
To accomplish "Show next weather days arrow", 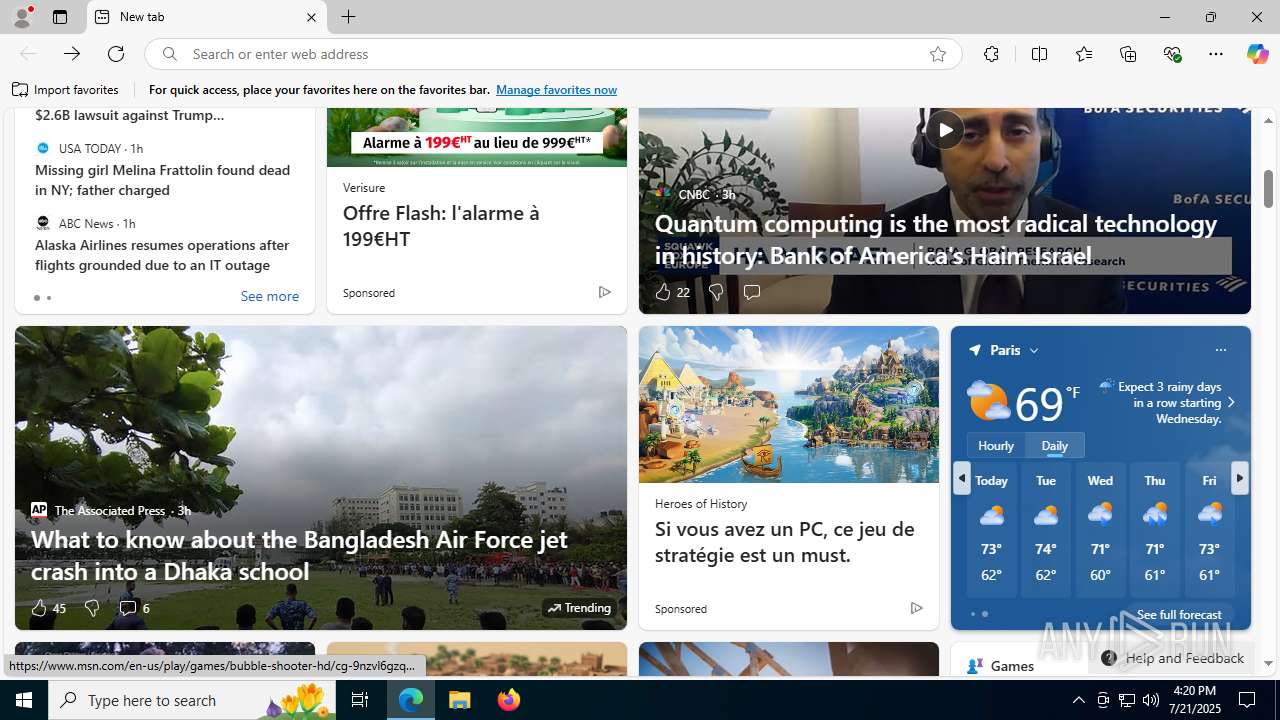I will pos(1239,478).
